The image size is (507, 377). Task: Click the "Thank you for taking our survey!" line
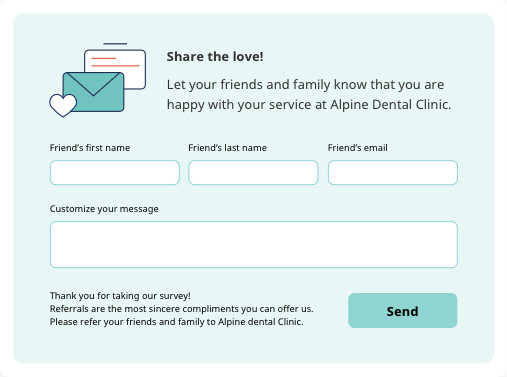[120, 296]
